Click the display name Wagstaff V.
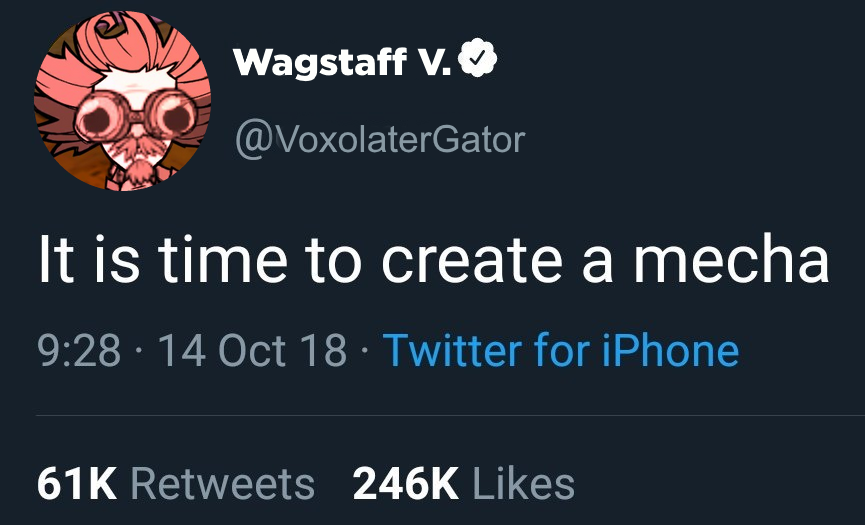The width and height of the screenshot is (865, 525). tap(342, 64)
